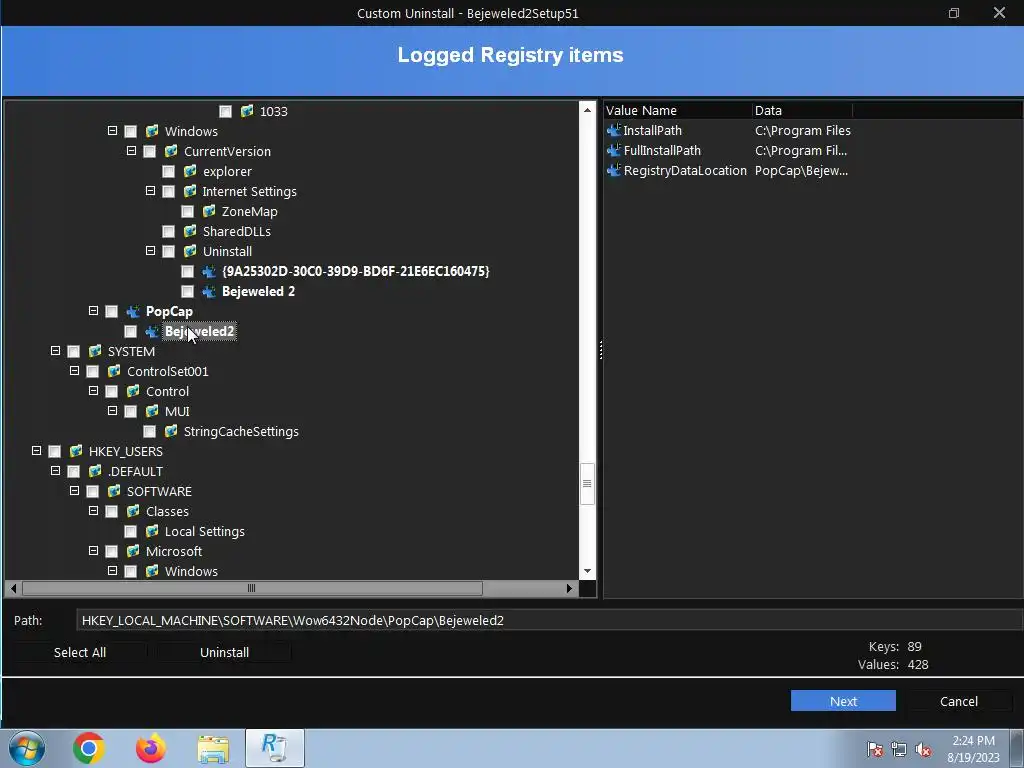Click the Bejeweled2 key icon under PopCap

pos(152,331)
